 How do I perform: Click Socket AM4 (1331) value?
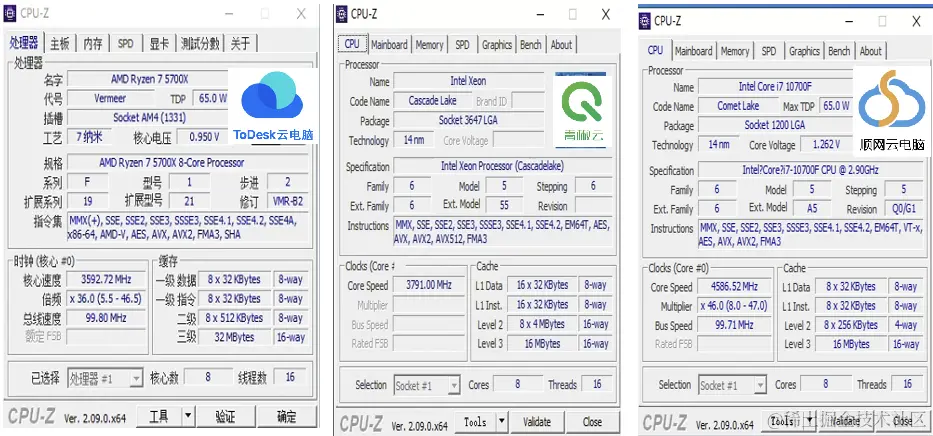tap(149, 118)
